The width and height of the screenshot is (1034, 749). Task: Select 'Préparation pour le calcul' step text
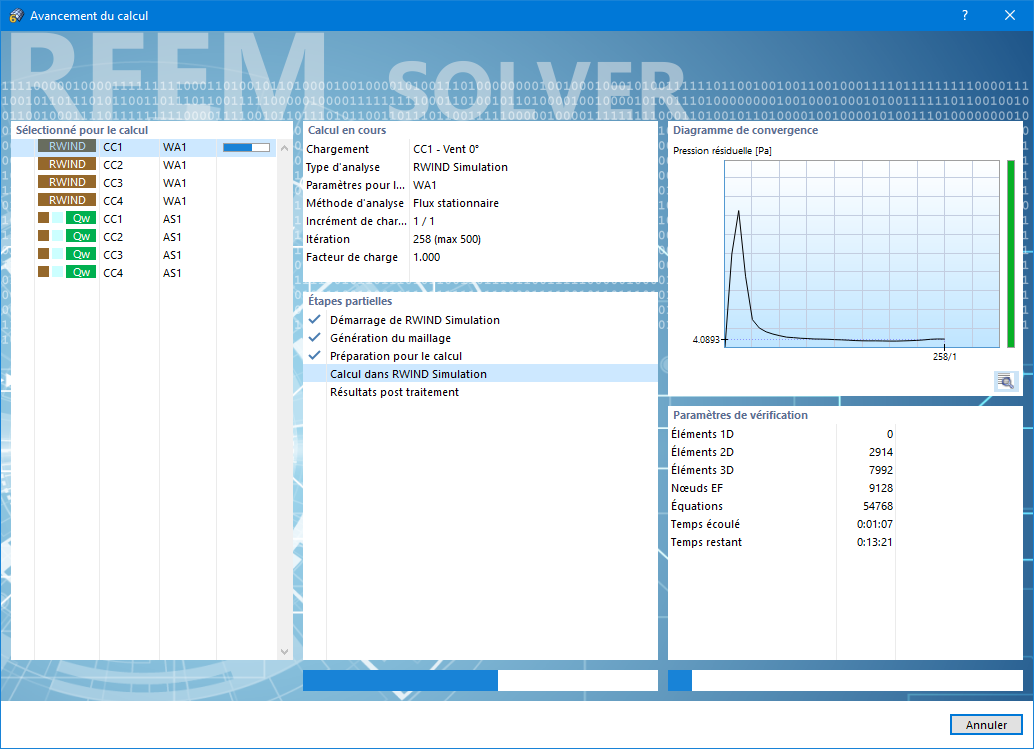(396, 356)
